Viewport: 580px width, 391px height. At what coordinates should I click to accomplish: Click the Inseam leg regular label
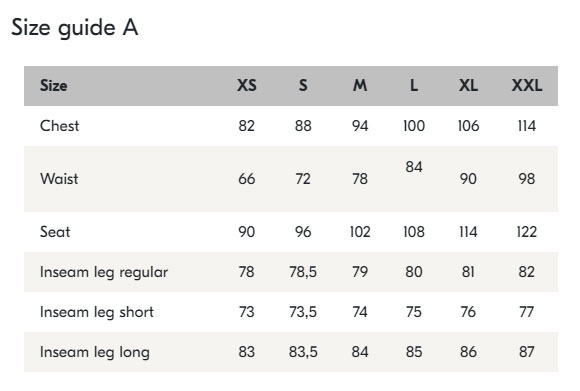104,272
